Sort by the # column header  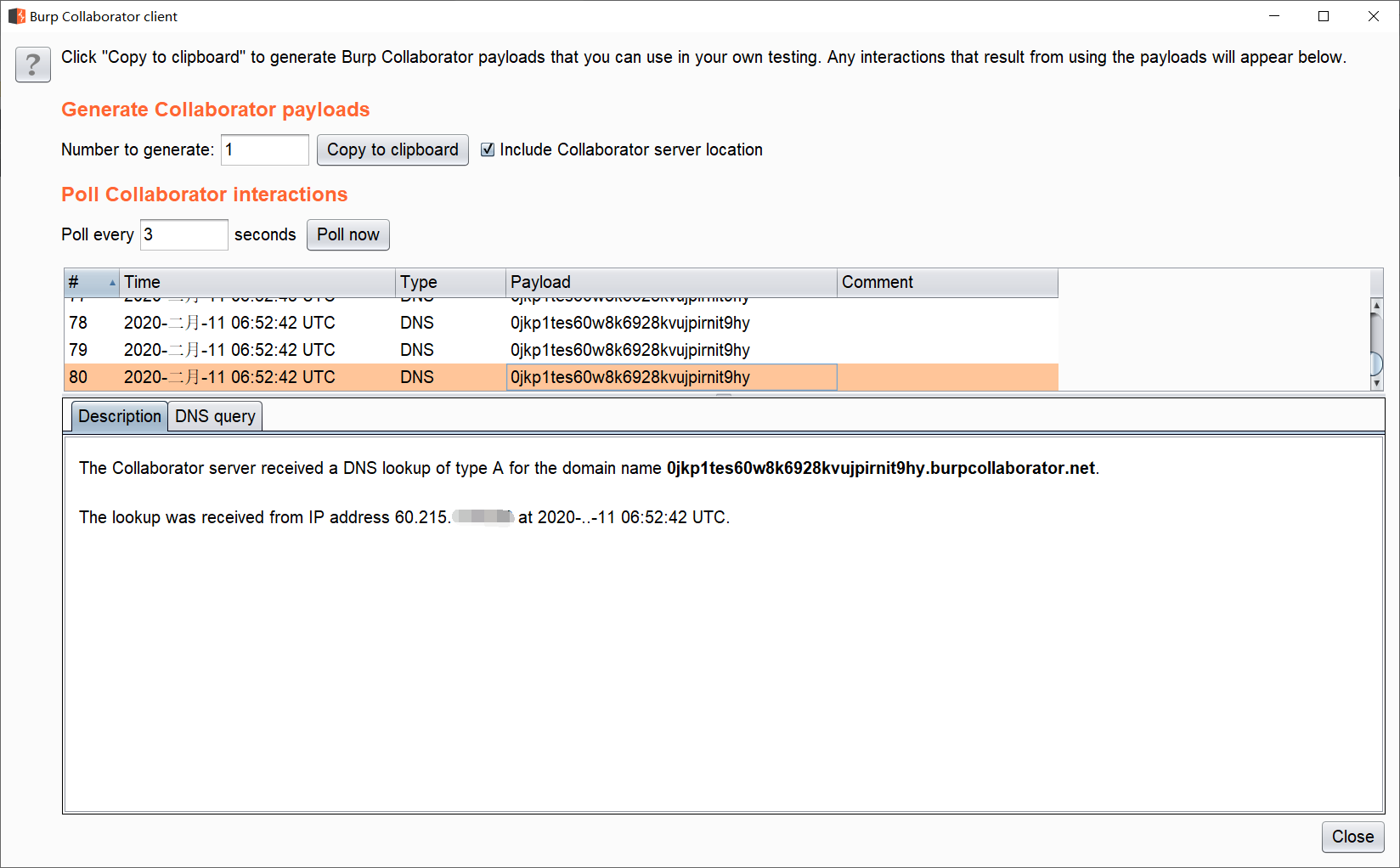(x=92, y=282)
